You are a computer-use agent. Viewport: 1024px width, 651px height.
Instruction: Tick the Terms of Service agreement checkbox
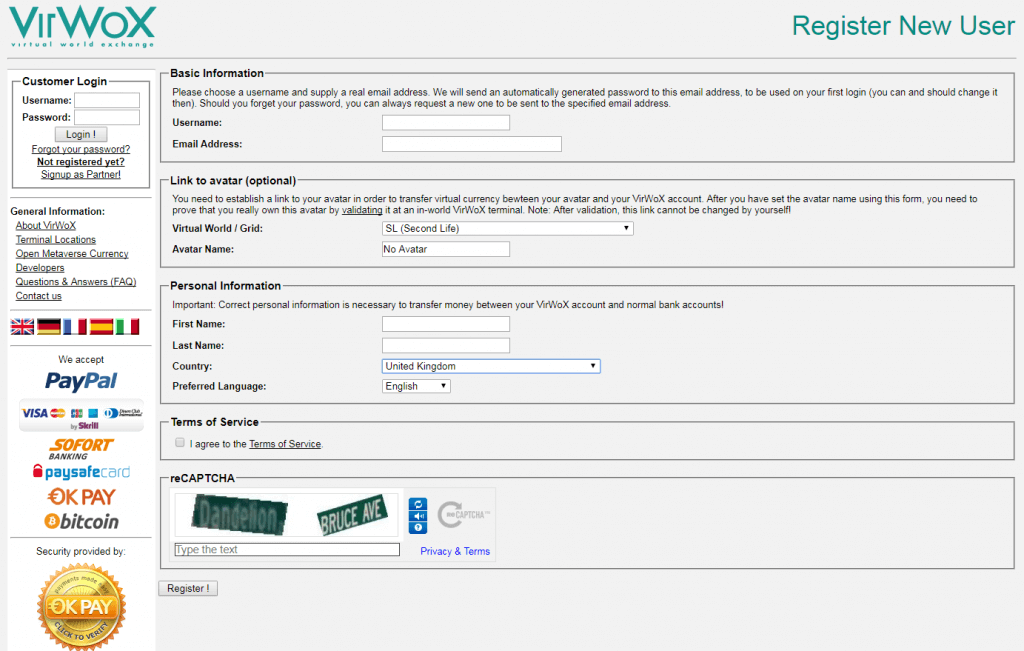[x=180, y=443]
